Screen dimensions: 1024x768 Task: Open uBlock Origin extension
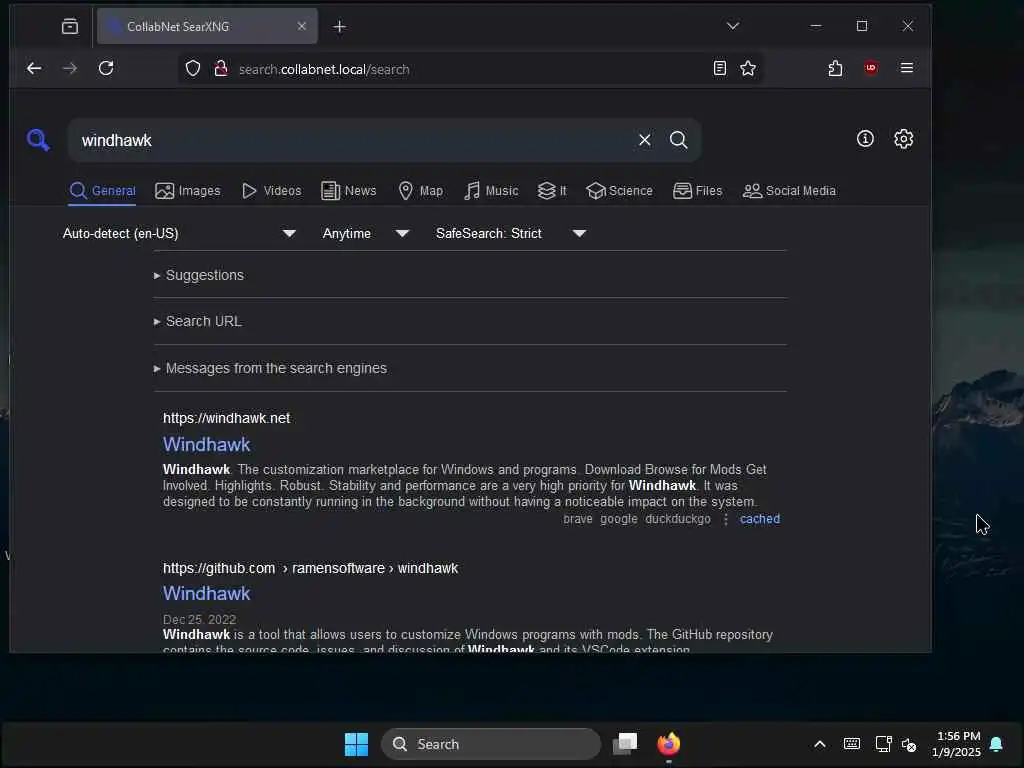[x=871, y=68]
